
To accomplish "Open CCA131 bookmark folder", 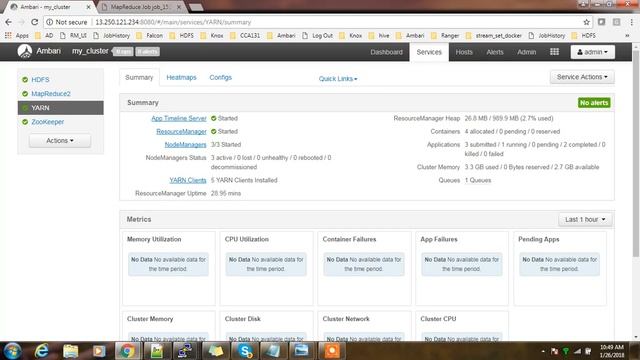I will tap(245, 36).
